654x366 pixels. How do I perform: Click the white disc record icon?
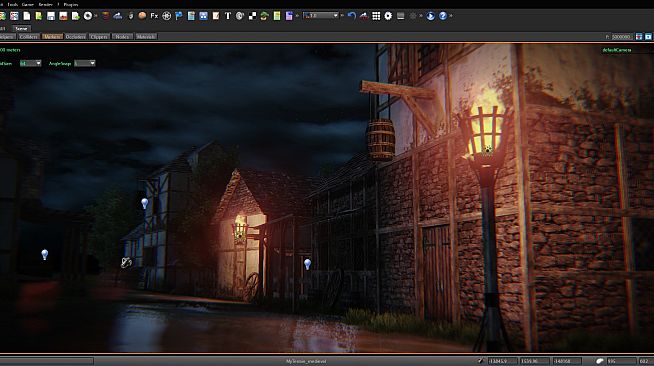pyautogui.click(x=88, y=16)
